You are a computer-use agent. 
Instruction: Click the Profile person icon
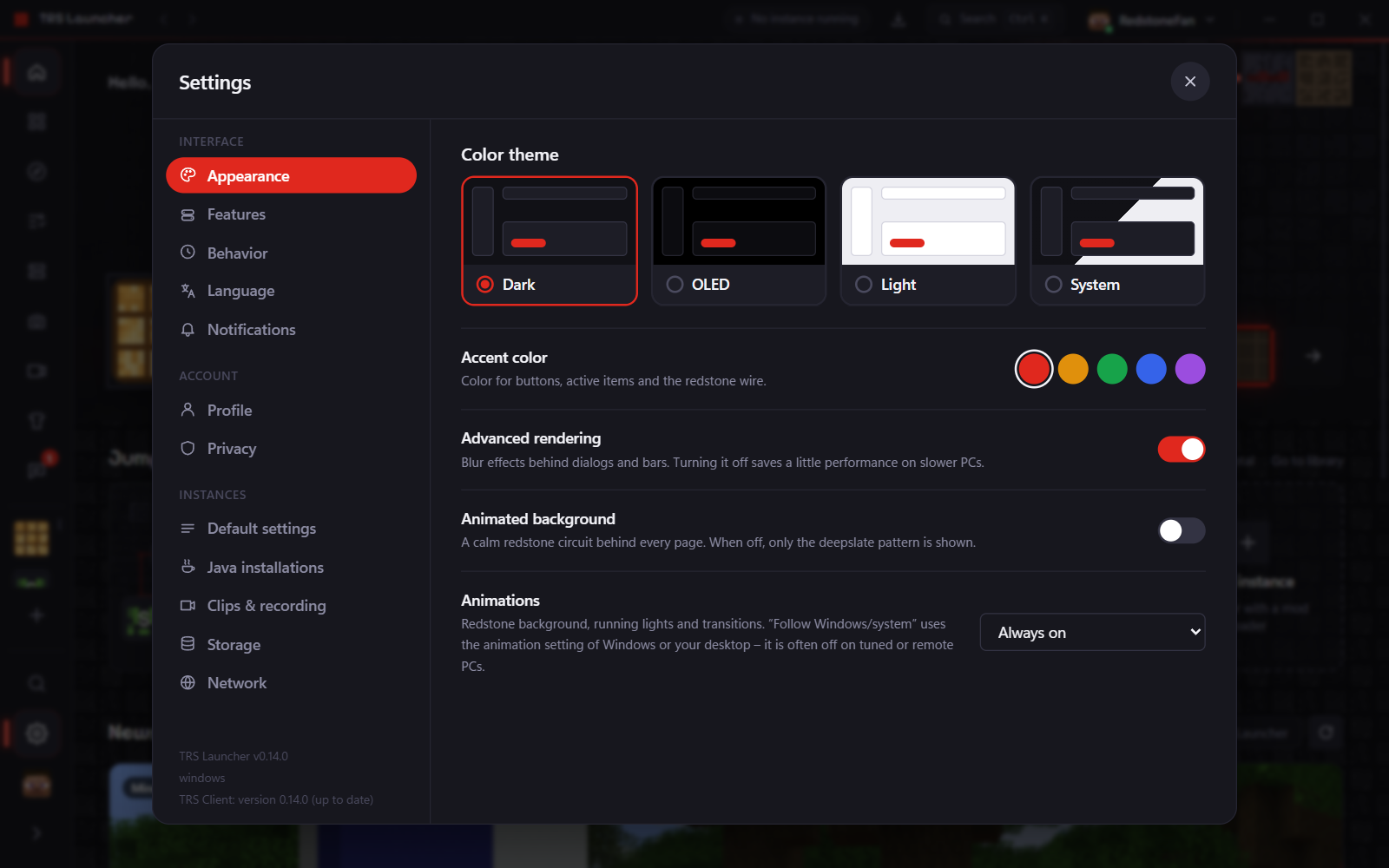point(188,410)
